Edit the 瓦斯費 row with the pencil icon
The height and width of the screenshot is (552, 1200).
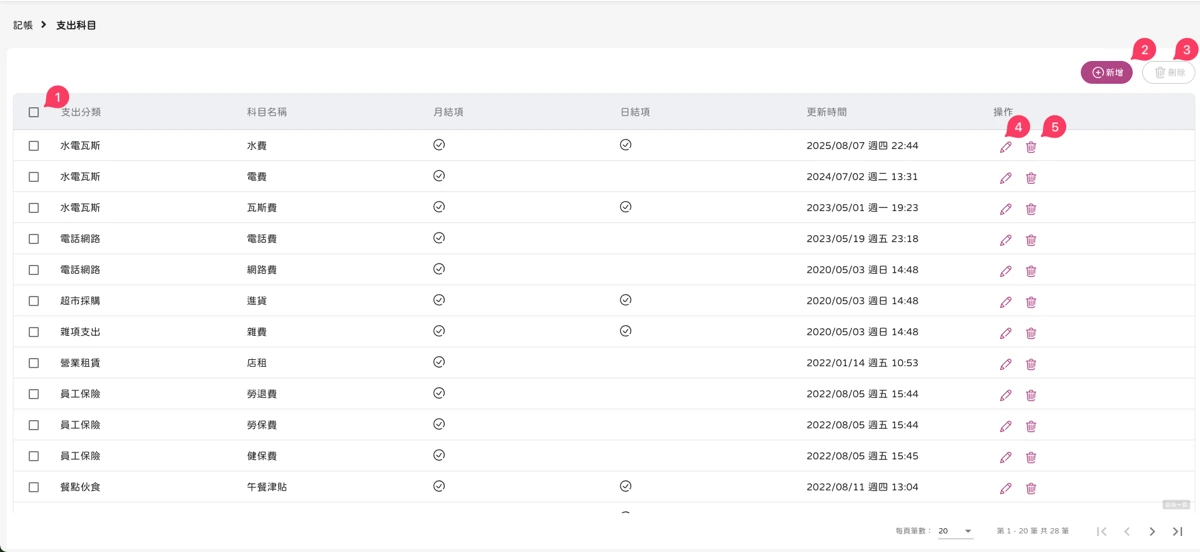1006,209
